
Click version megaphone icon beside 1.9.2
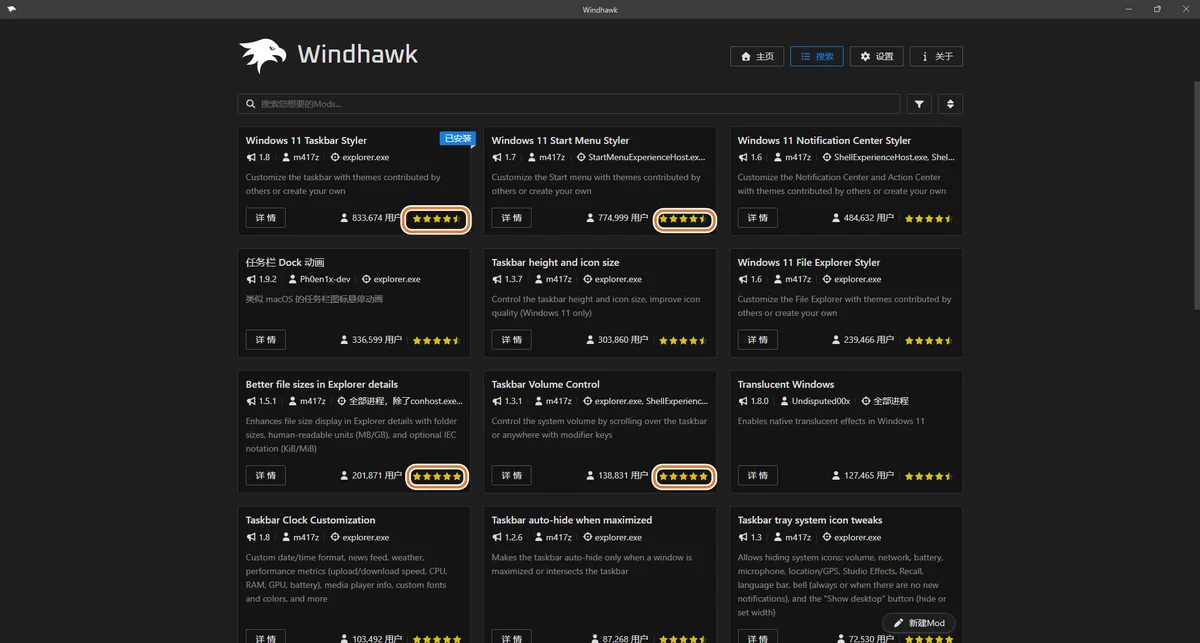(251, 279)
